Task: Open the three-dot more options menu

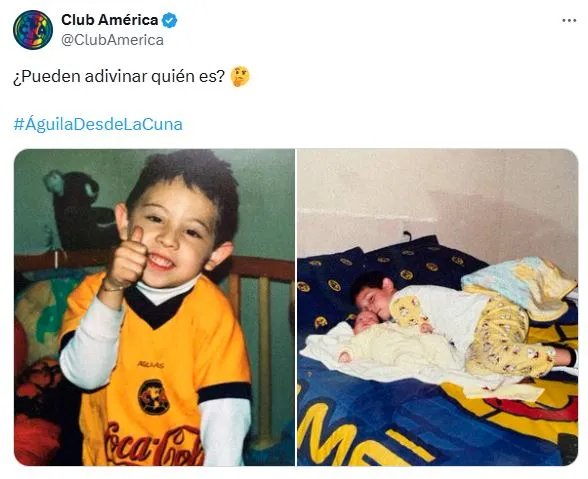Action: tap(569, 21)
